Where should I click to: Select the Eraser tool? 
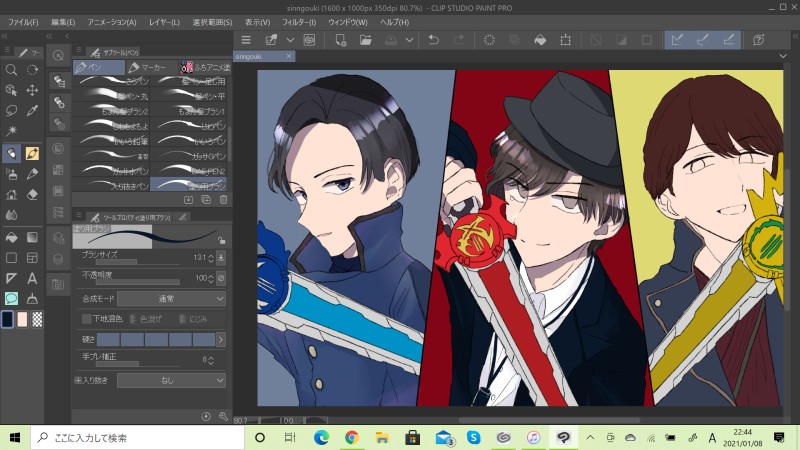(x=32, y=194)
